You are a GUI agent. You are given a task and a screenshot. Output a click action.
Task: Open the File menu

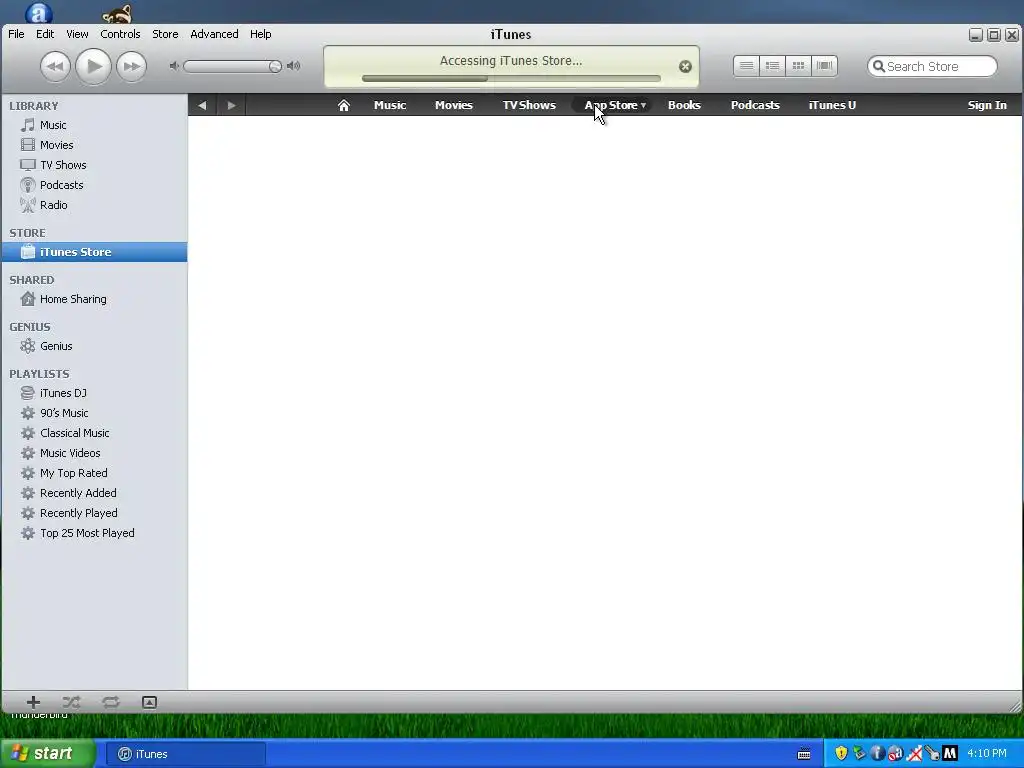click(16, 34)
